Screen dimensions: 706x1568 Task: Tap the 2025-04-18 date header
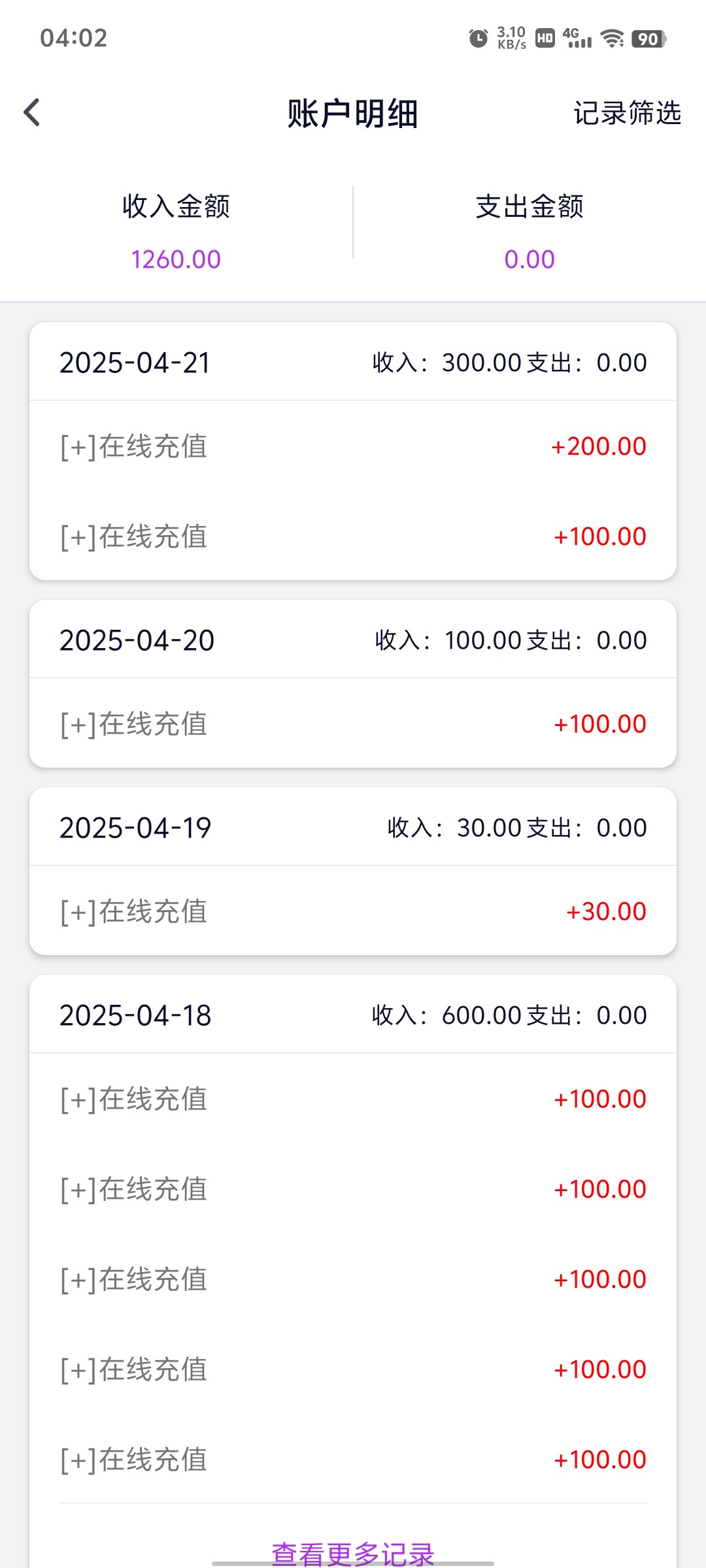[135, 1015]
